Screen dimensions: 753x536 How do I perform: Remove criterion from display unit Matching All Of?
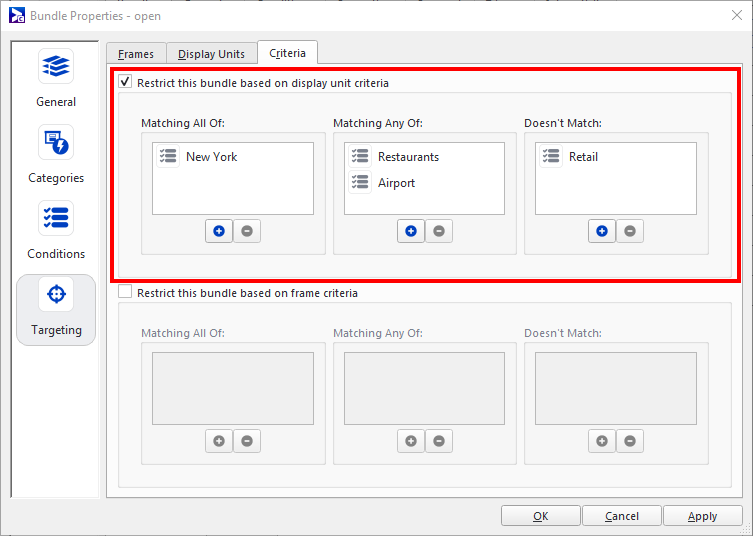[x=246, y=231]
